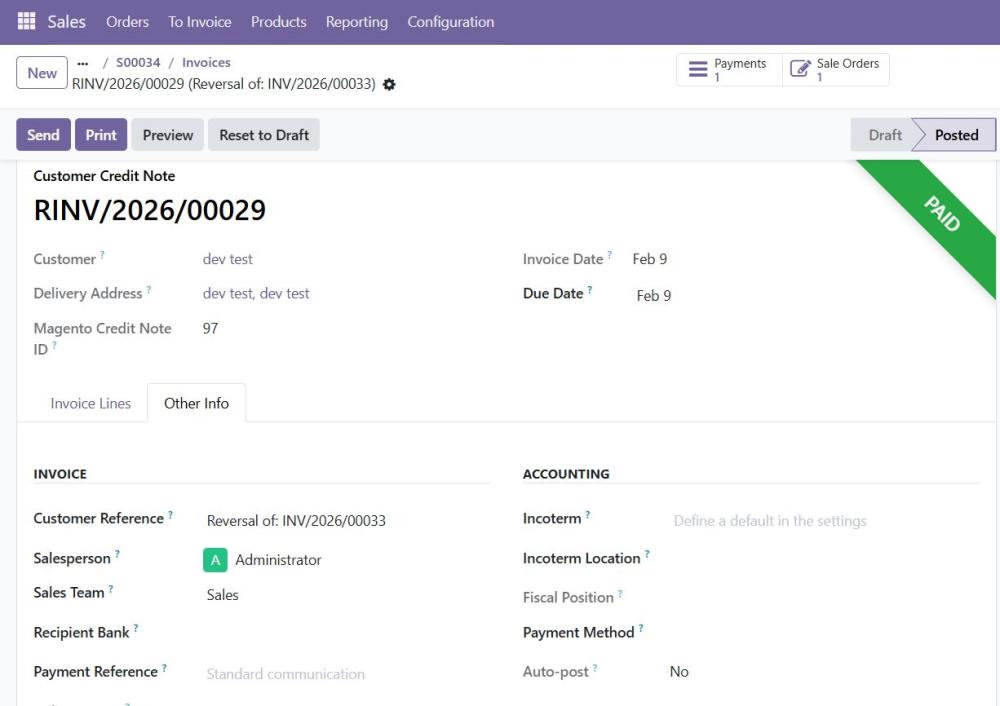Click the Administrator avatar icon
Viewport: 1000px width, 706px height.
pyautogui.click(x=214, y=560)
